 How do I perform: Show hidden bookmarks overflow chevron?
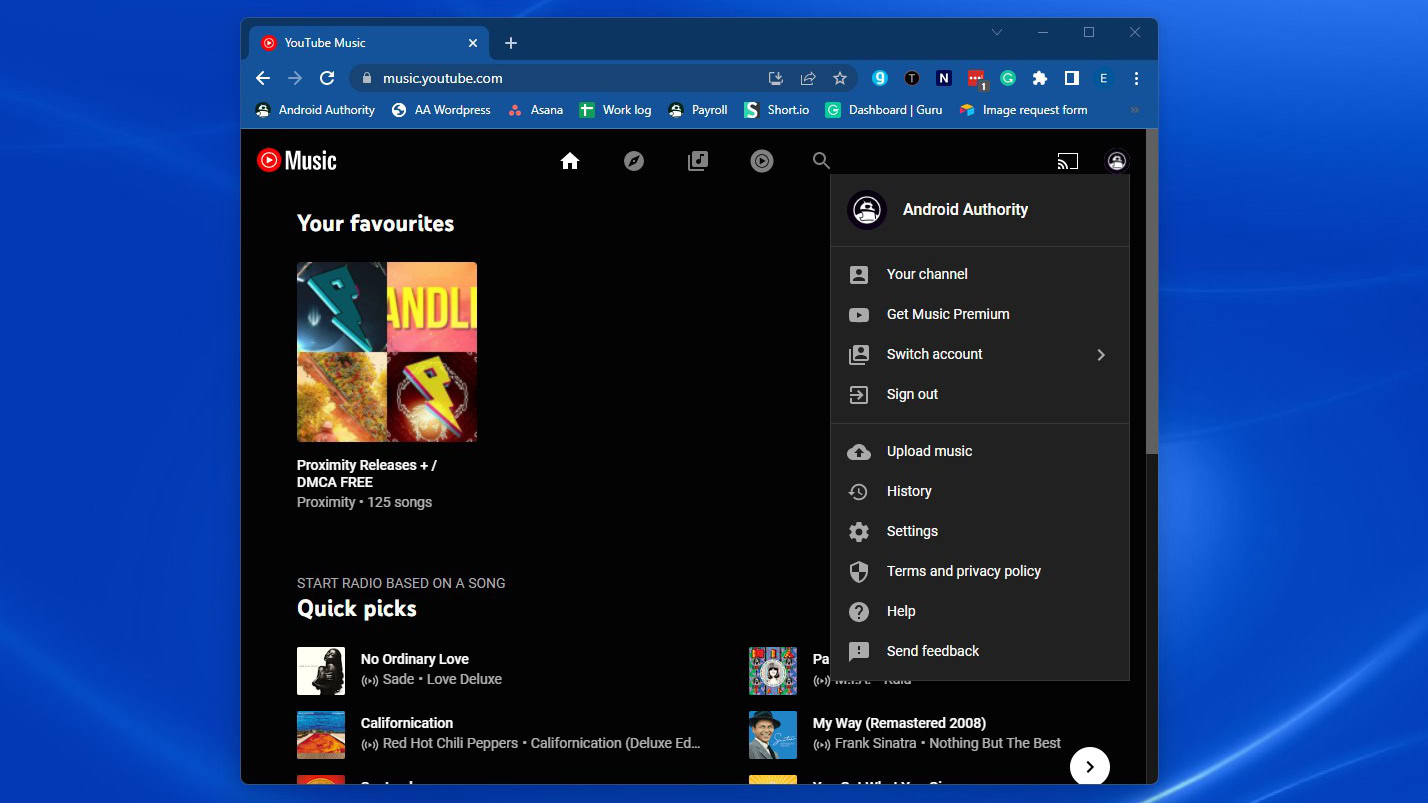coord(1134,110)
